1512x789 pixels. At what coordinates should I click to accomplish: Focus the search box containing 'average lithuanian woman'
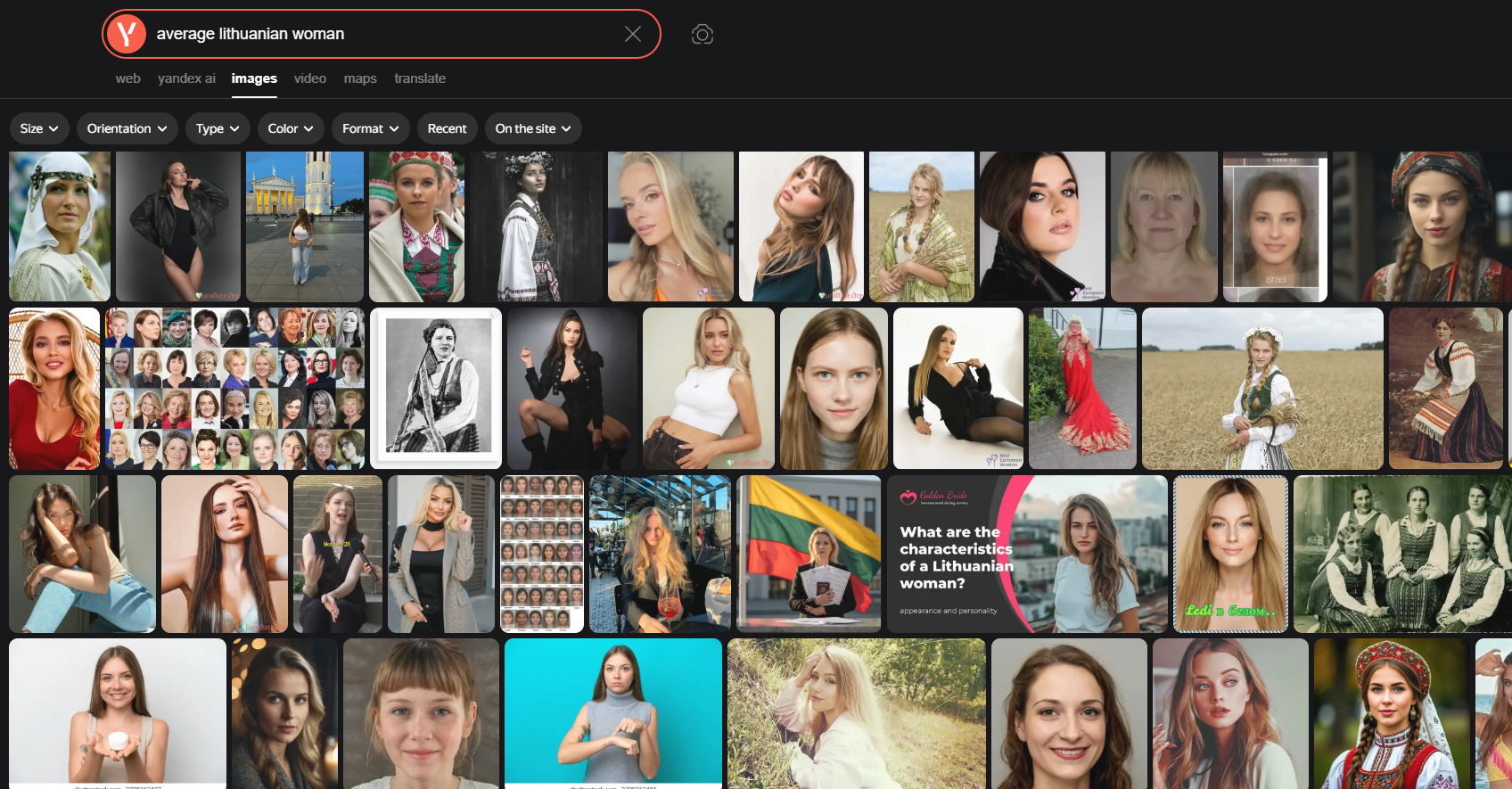coord(382,34)
